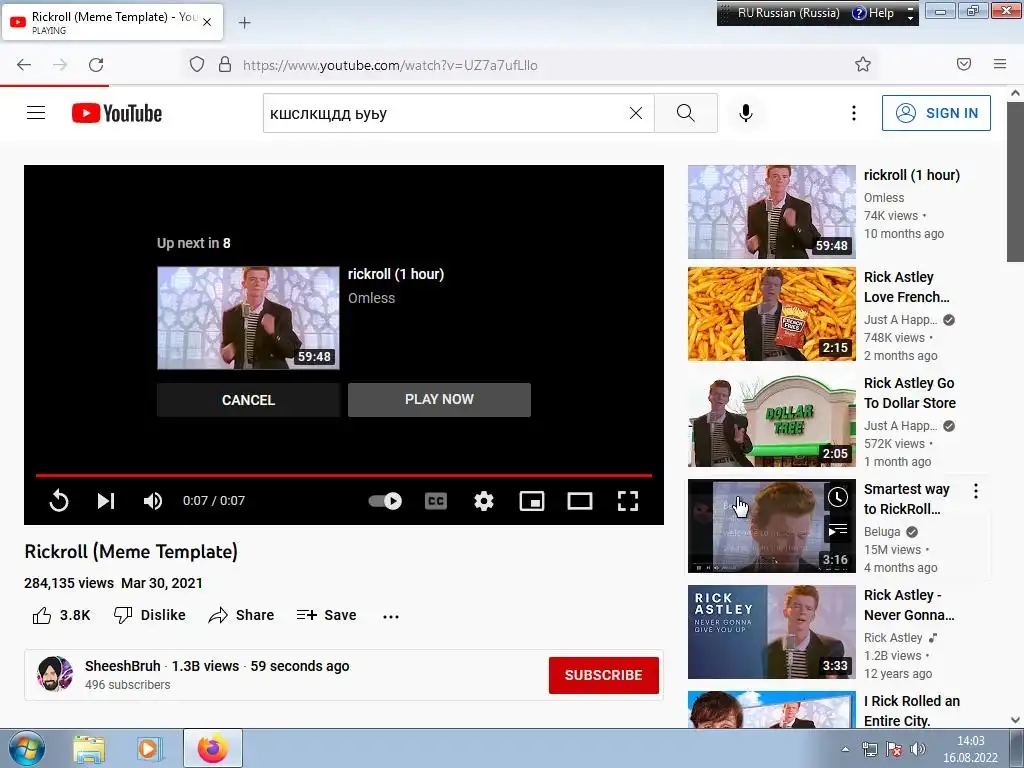View site tracking protection shield
The image size is (1024, 768).
pyautogui.click(x=197, y=65)
